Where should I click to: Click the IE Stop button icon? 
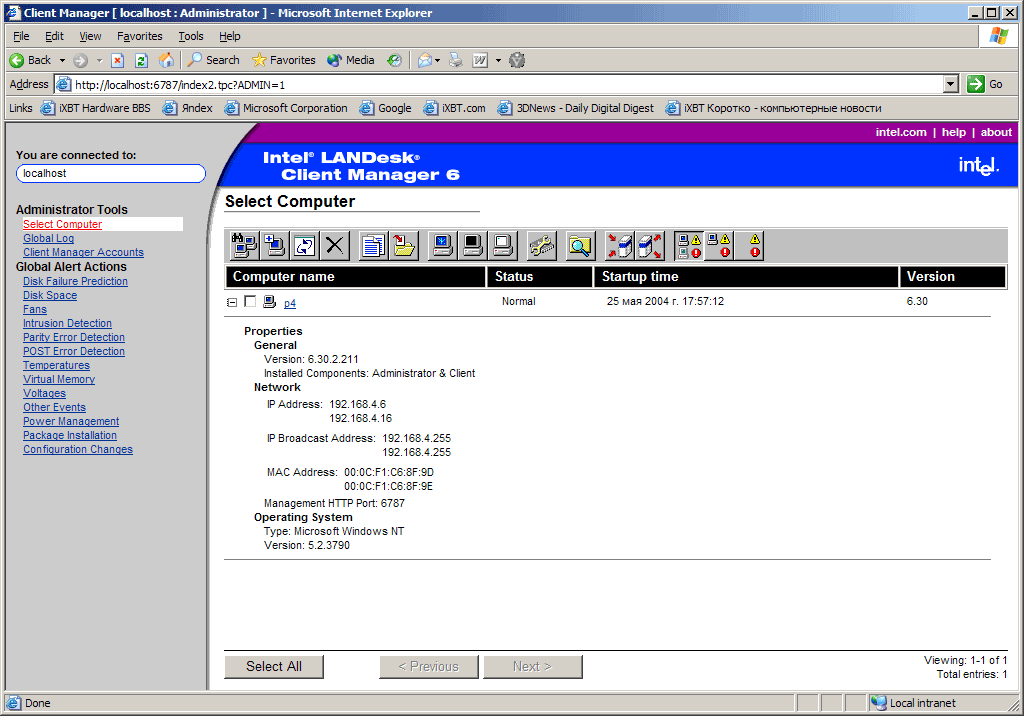pyautogui.click(x=118, y=61)
